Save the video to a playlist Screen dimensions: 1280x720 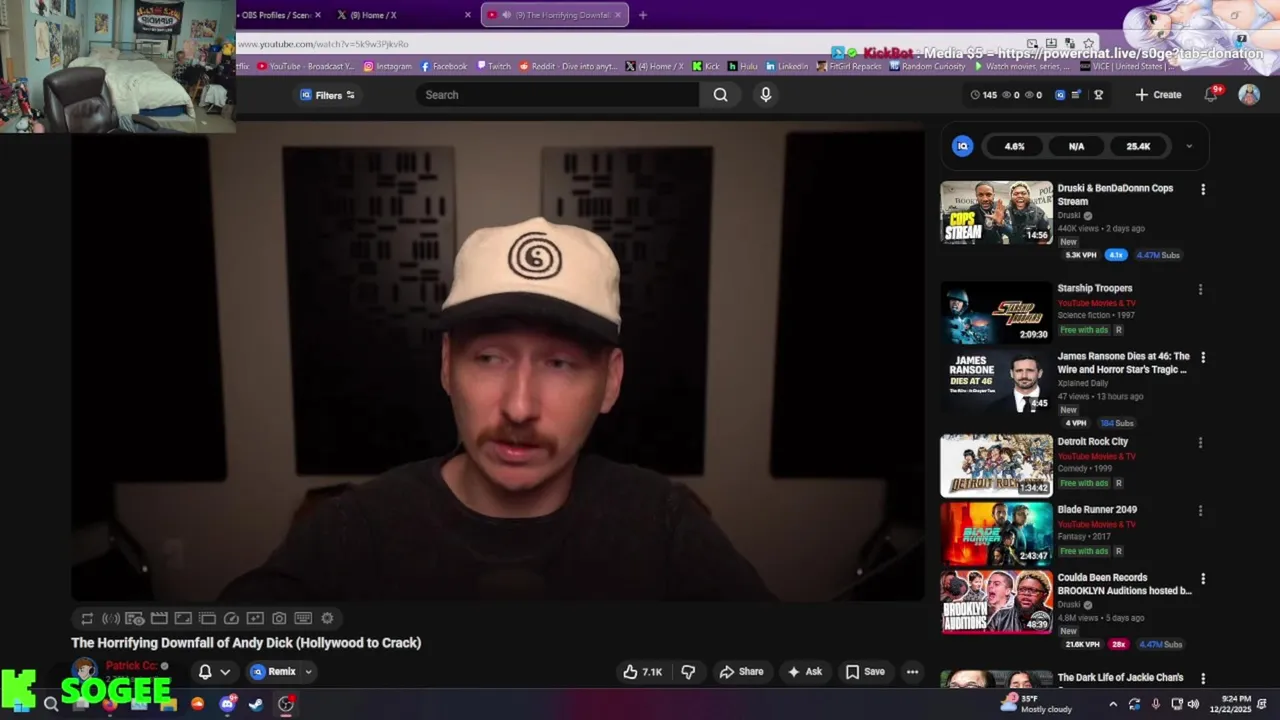[865, 672]
